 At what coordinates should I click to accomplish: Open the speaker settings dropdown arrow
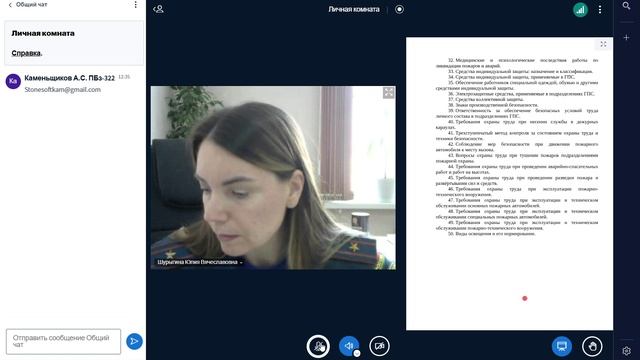pos(357,353)
